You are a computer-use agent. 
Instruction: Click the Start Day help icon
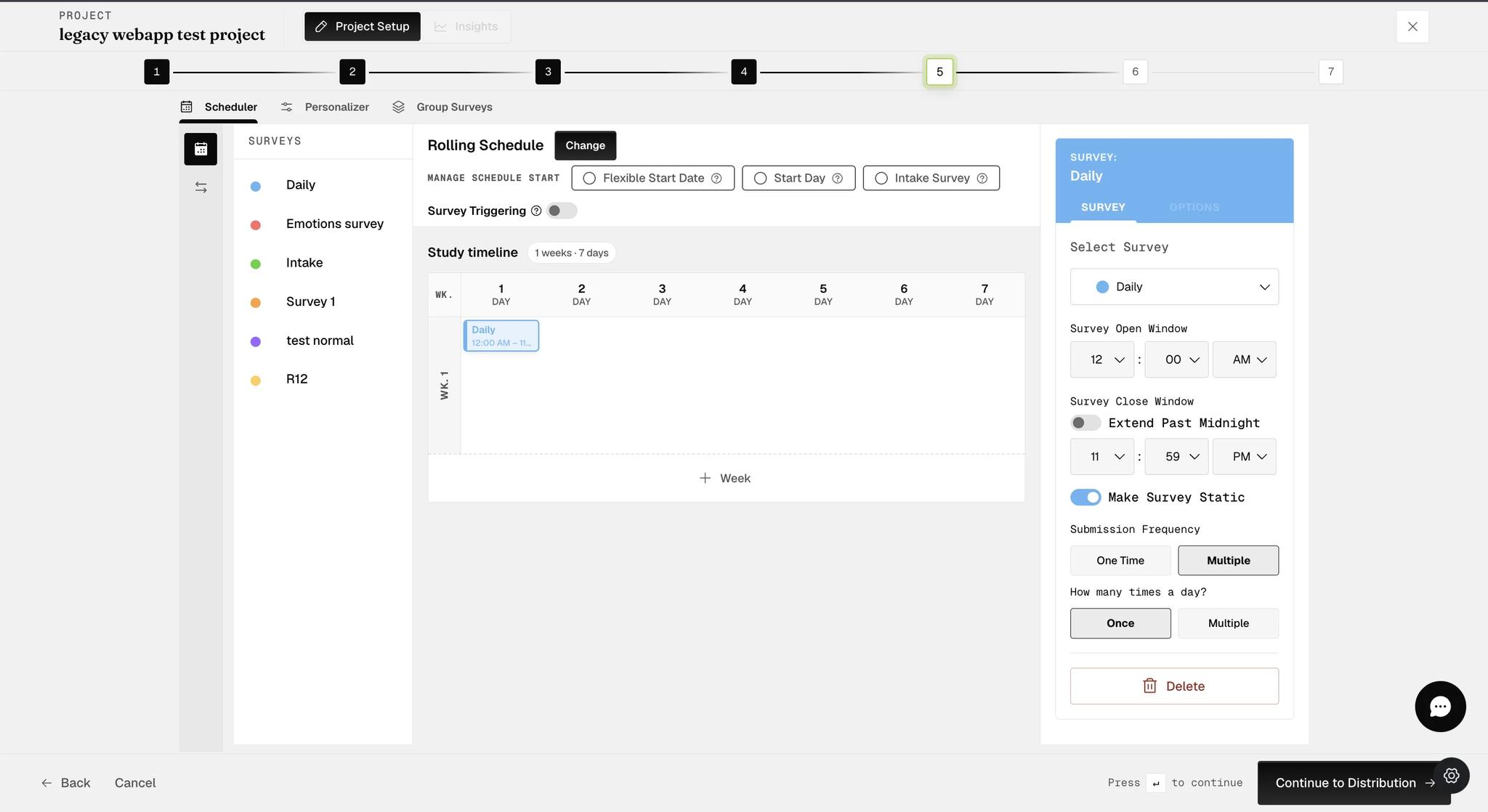coord(837,179)
